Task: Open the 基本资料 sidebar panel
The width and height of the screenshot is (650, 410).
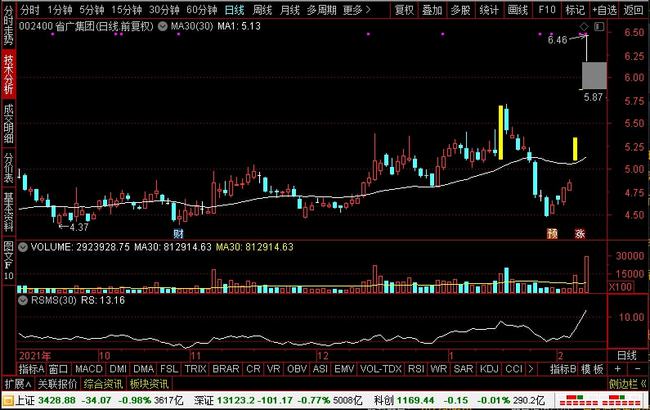Action: coord(8,205)
